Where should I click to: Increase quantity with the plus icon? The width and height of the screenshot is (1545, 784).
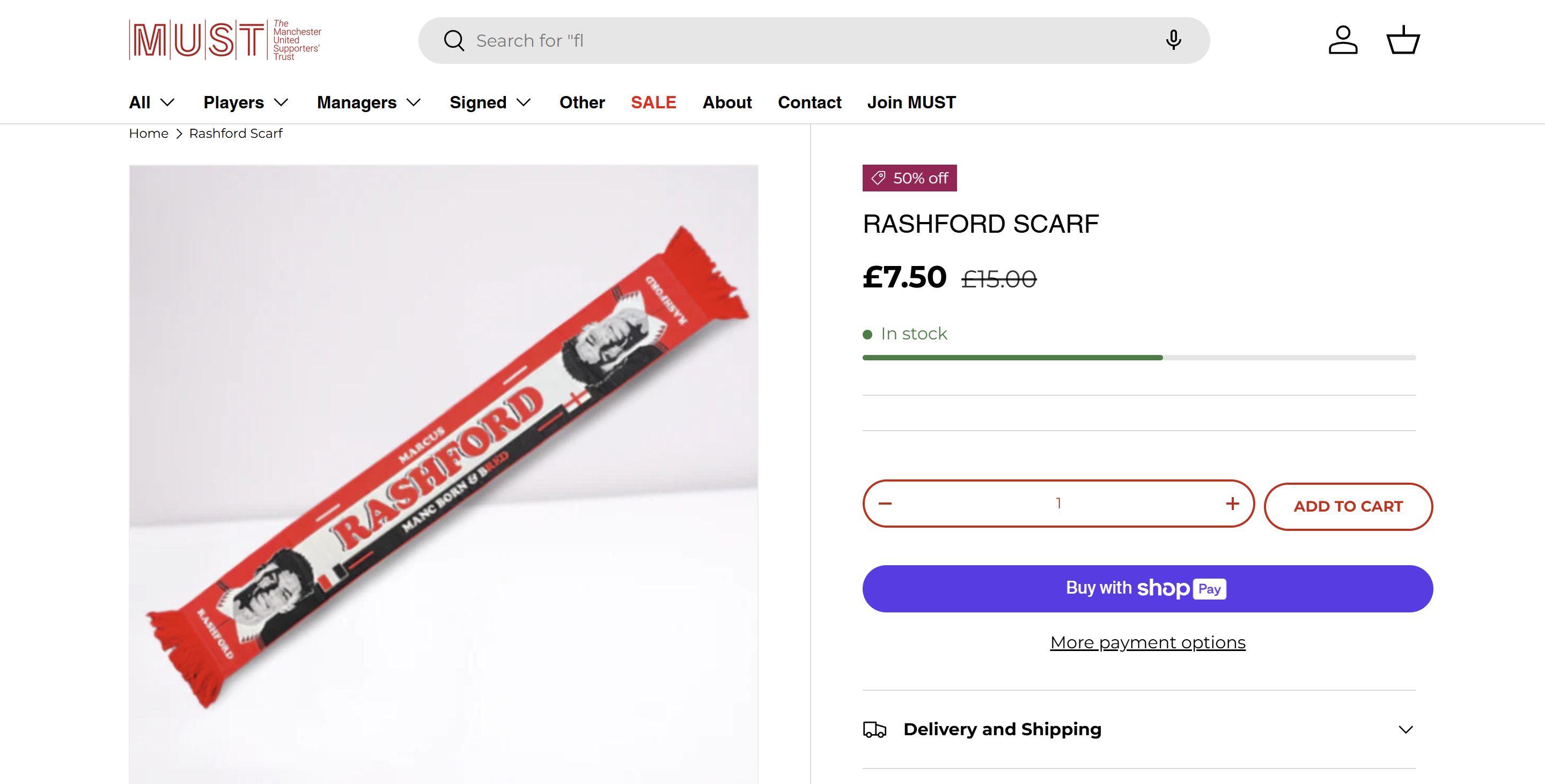1233,504
